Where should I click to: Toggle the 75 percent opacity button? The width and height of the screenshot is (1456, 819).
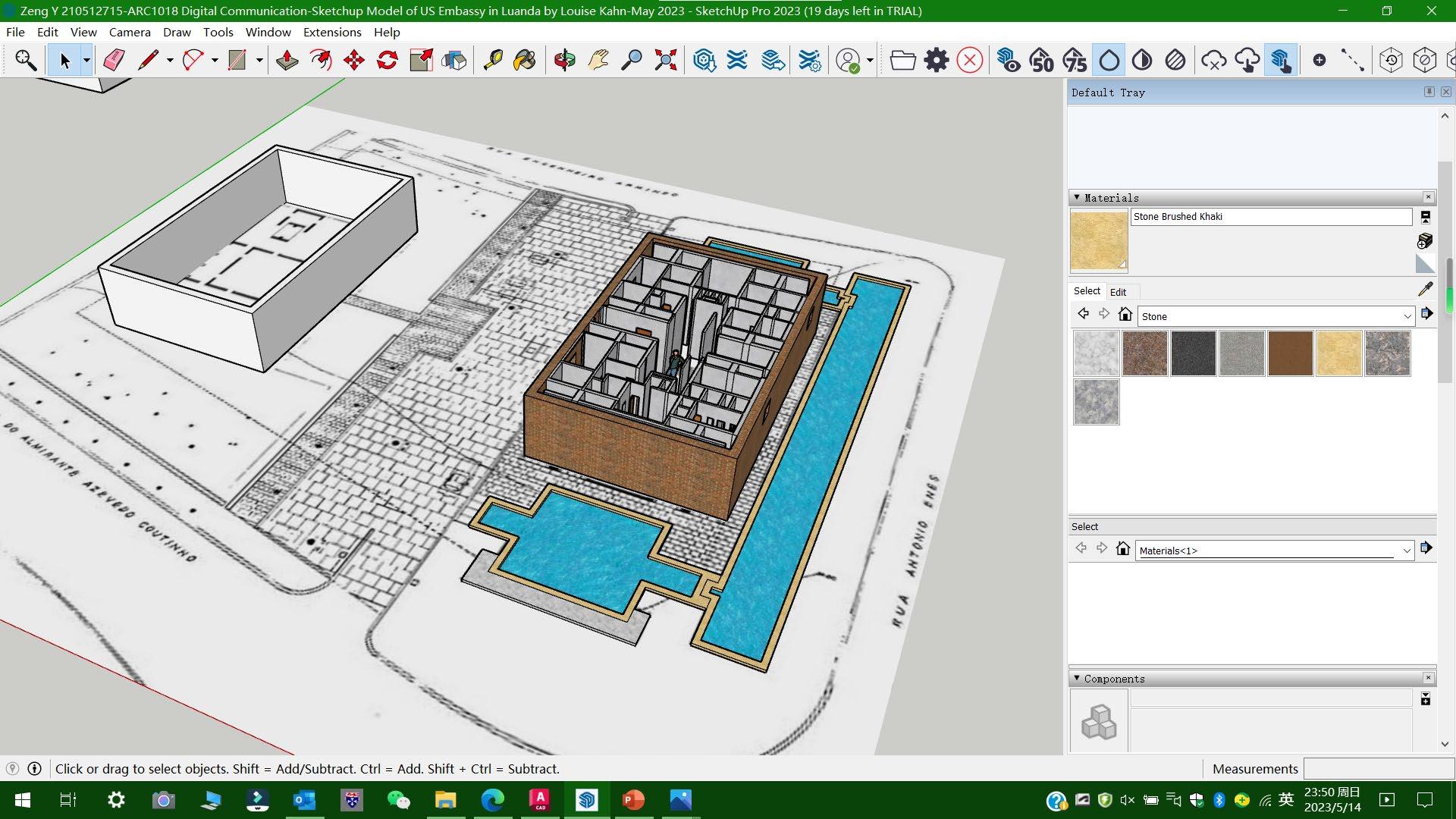click(x=1075, y=60)
